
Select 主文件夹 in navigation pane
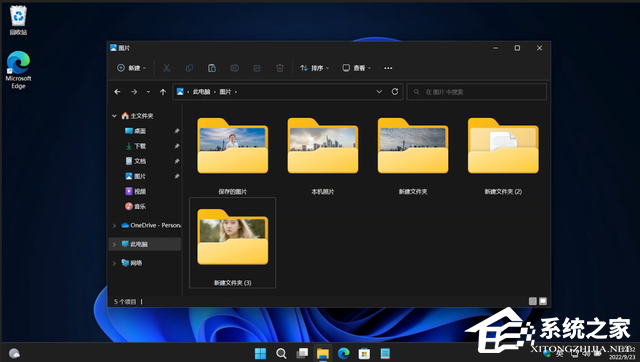[138, 116]
